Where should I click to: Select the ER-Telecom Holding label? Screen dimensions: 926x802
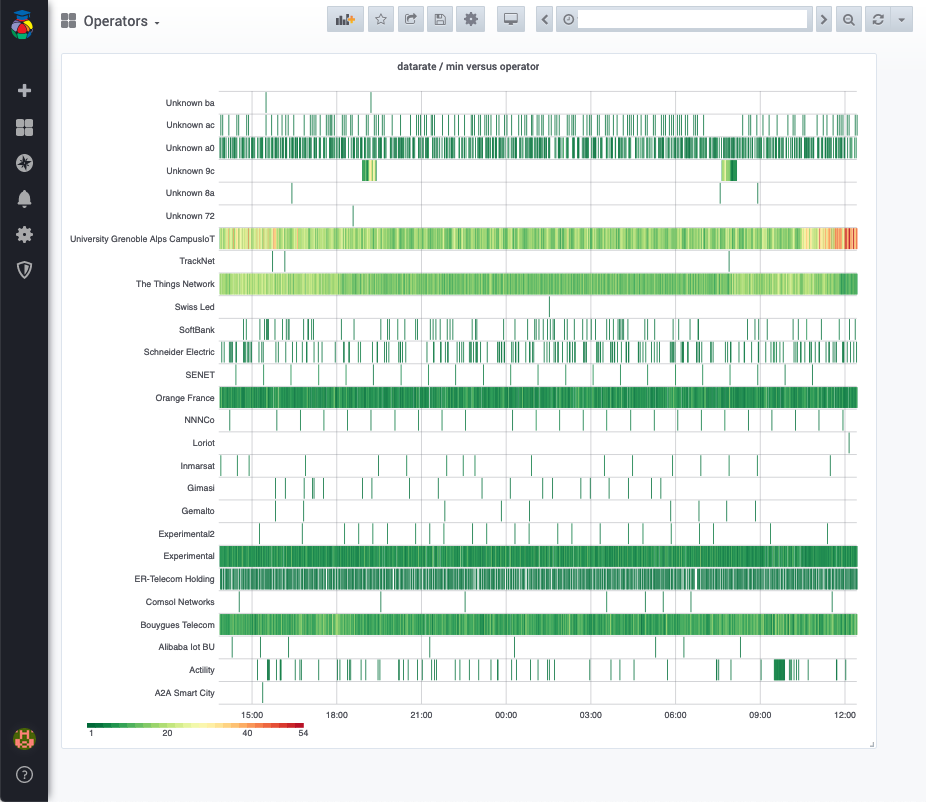click(174, 579)
